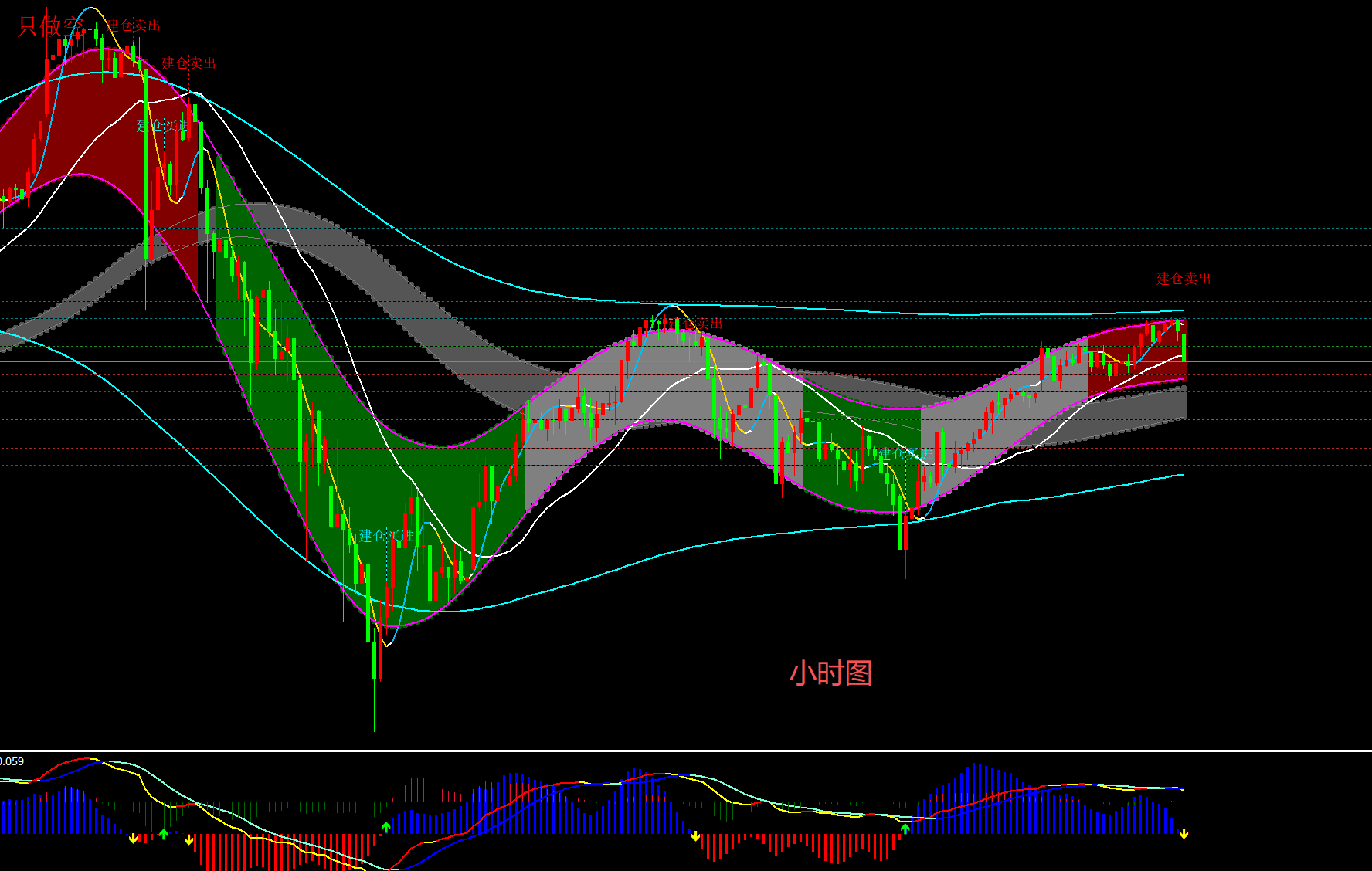Image resolution: width=1372 pixels, height=871 pixels.
Task: Click the 建仓买进 label beside the deepest chart low
Action: (386, 536)
